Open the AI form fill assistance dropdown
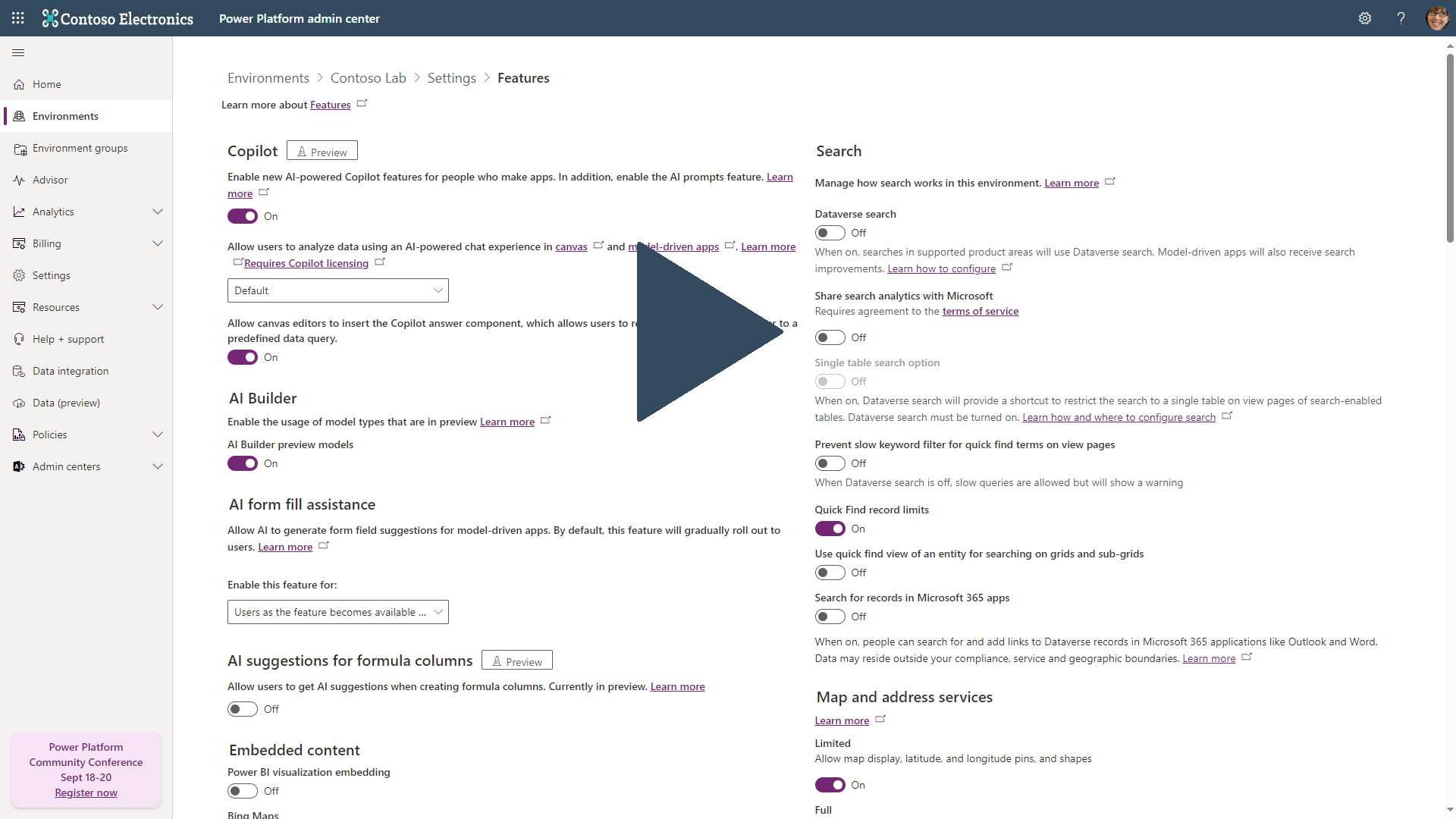The height and width of the screenshot is (819, 1456). (x=338, y=612)
